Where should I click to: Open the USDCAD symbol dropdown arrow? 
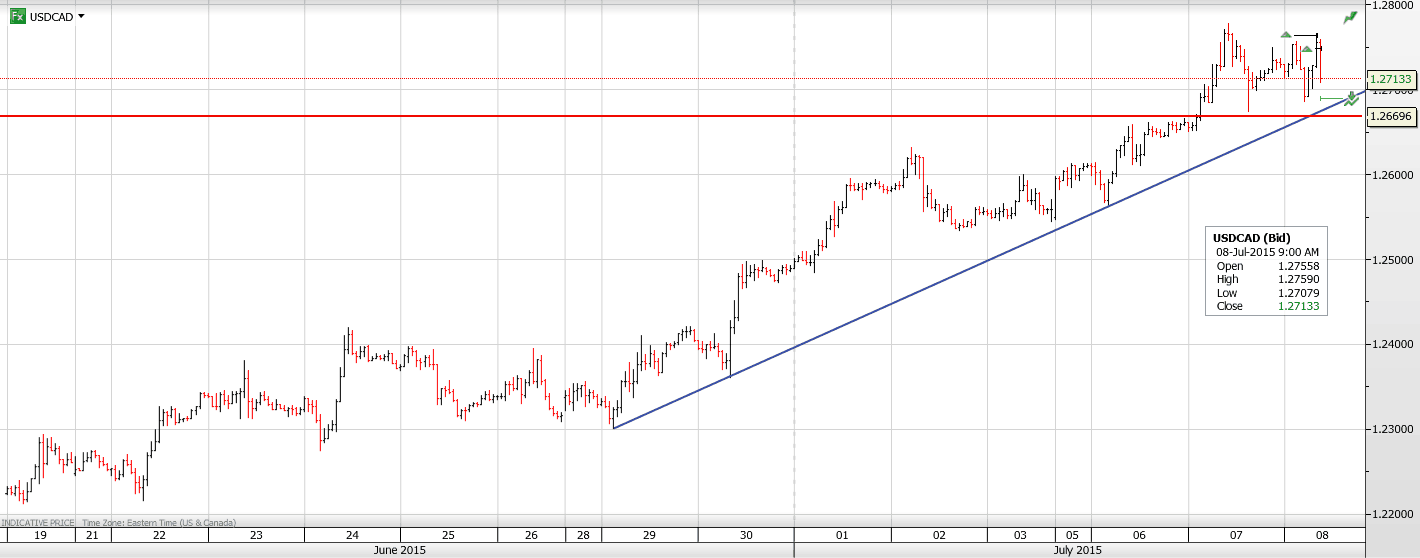[x=81, y=16]
